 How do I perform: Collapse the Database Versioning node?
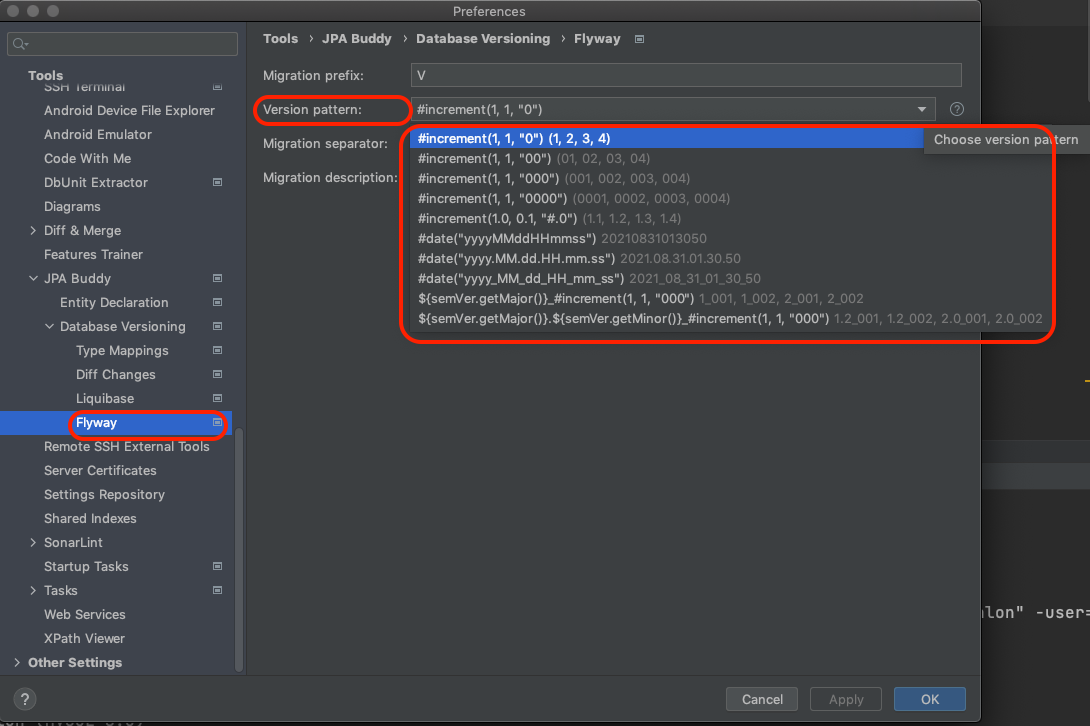pos(49,326)
